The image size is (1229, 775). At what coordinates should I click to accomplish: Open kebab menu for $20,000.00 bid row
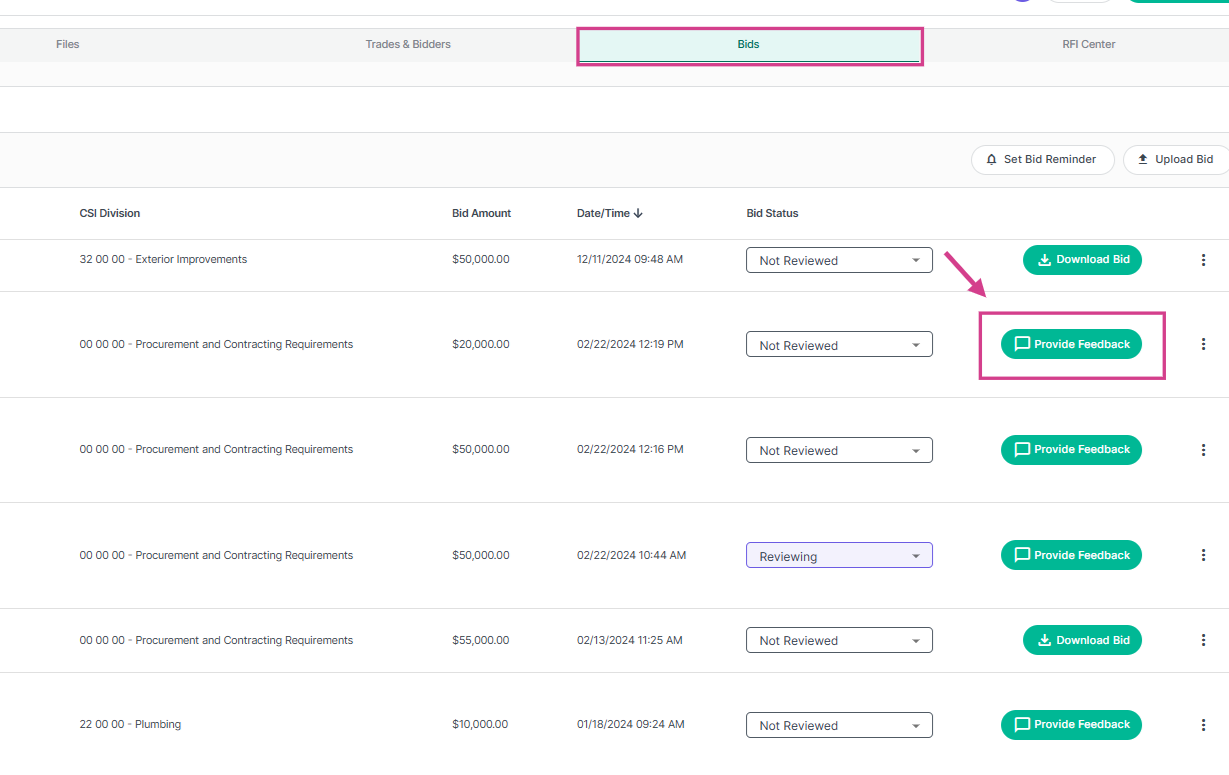(1203, 344)
